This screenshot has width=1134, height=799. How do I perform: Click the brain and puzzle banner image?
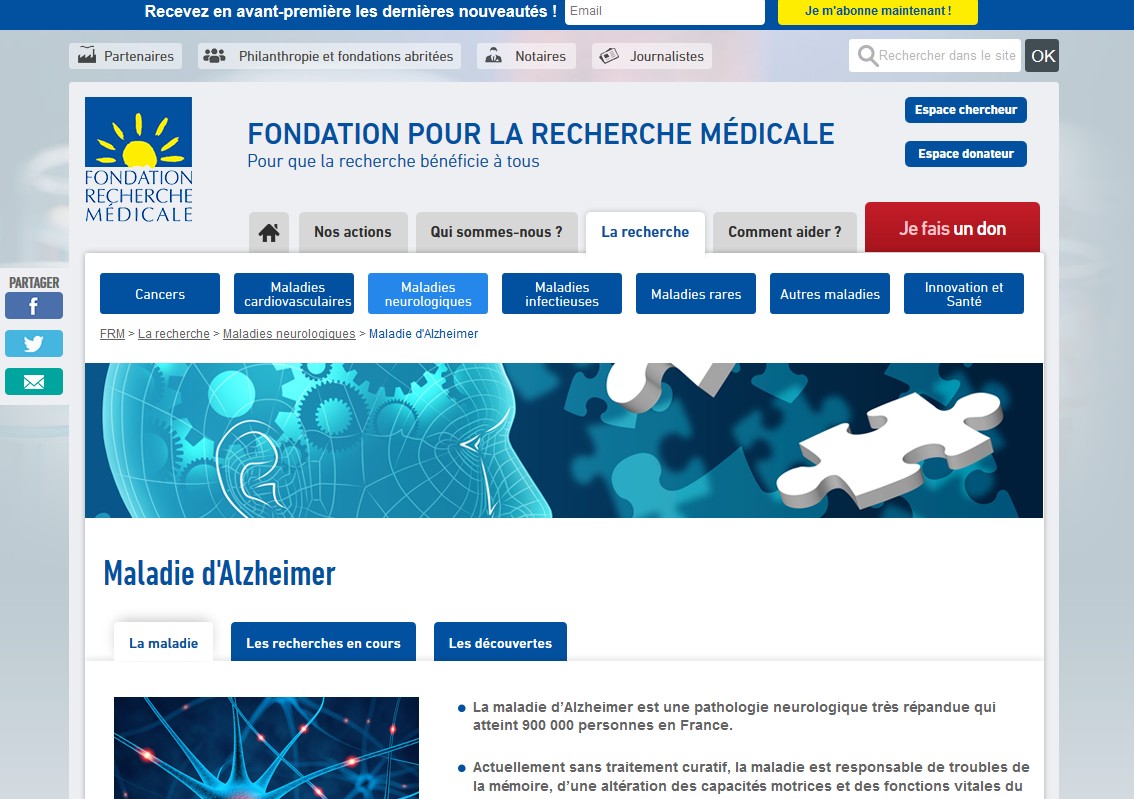tap(563, 440)
